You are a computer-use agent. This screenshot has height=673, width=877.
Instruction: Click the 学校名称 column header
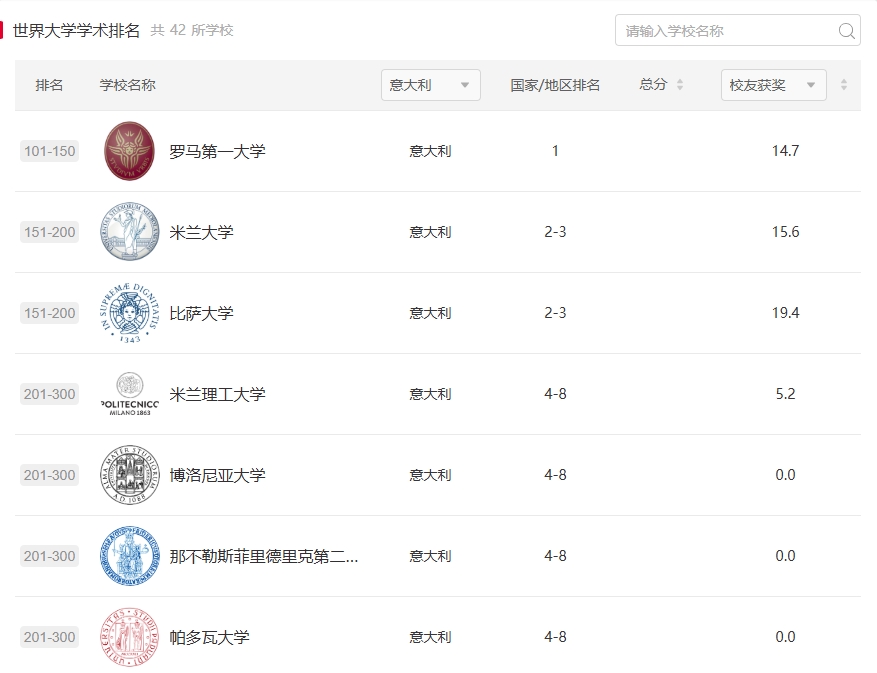128,85
